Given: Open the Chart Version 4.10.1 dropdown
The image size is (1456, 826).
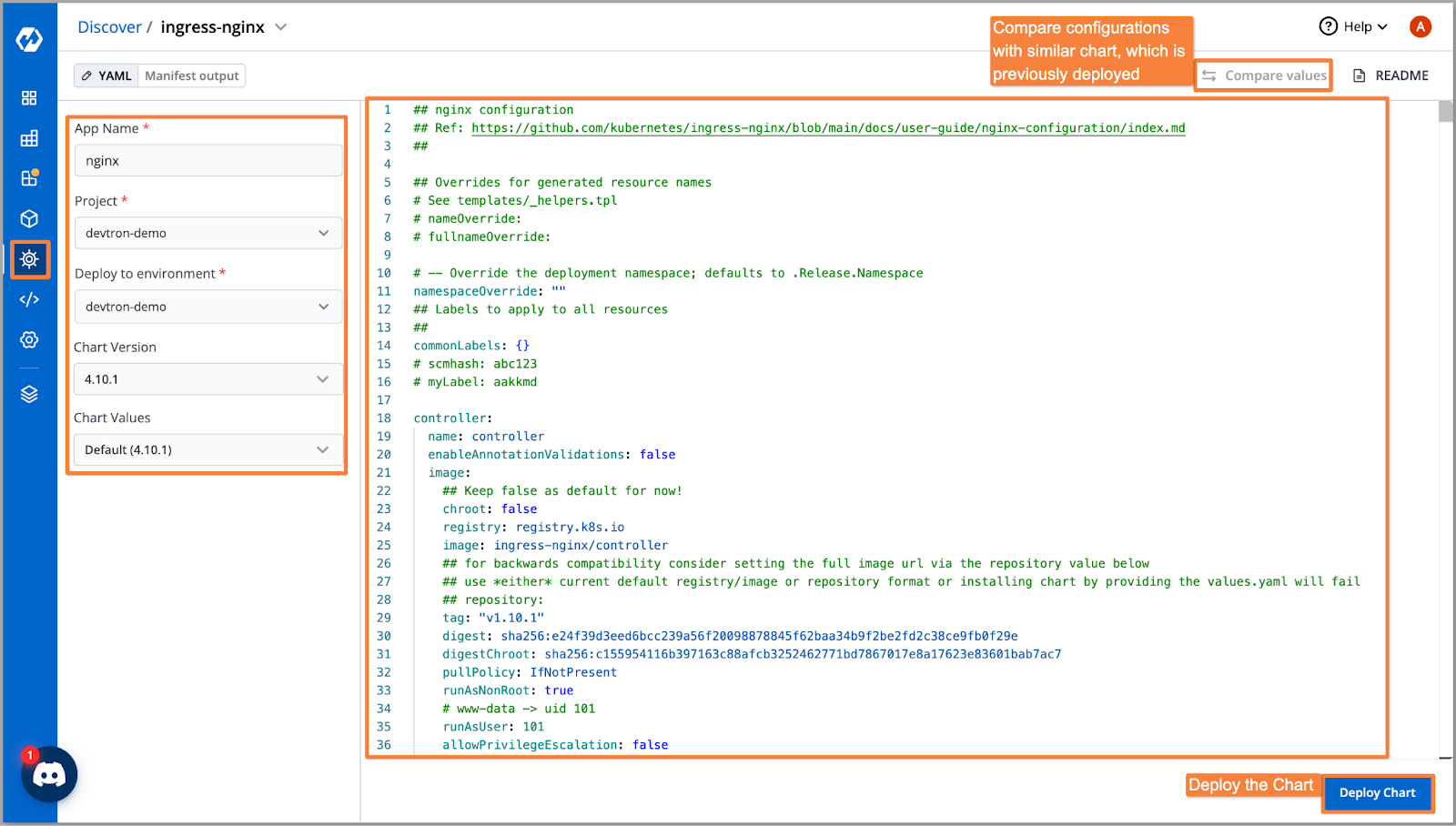Looking at the screenshot, I should [208, 379].
